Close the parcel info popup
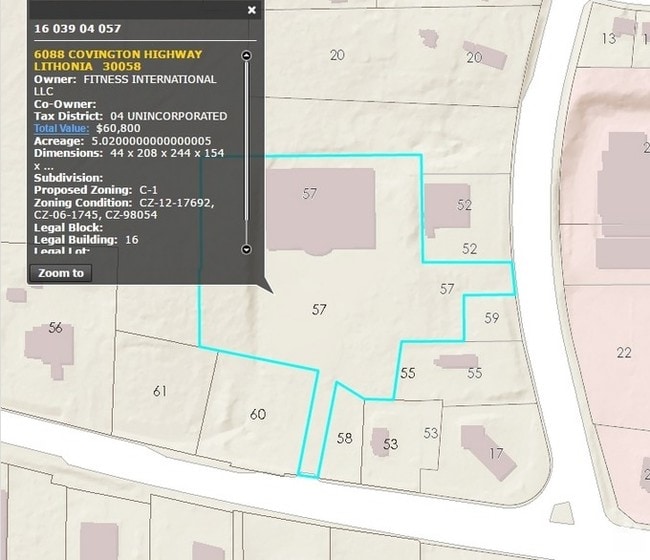The height and width of the screenshot is (560, 650). [x=252, y=10]
